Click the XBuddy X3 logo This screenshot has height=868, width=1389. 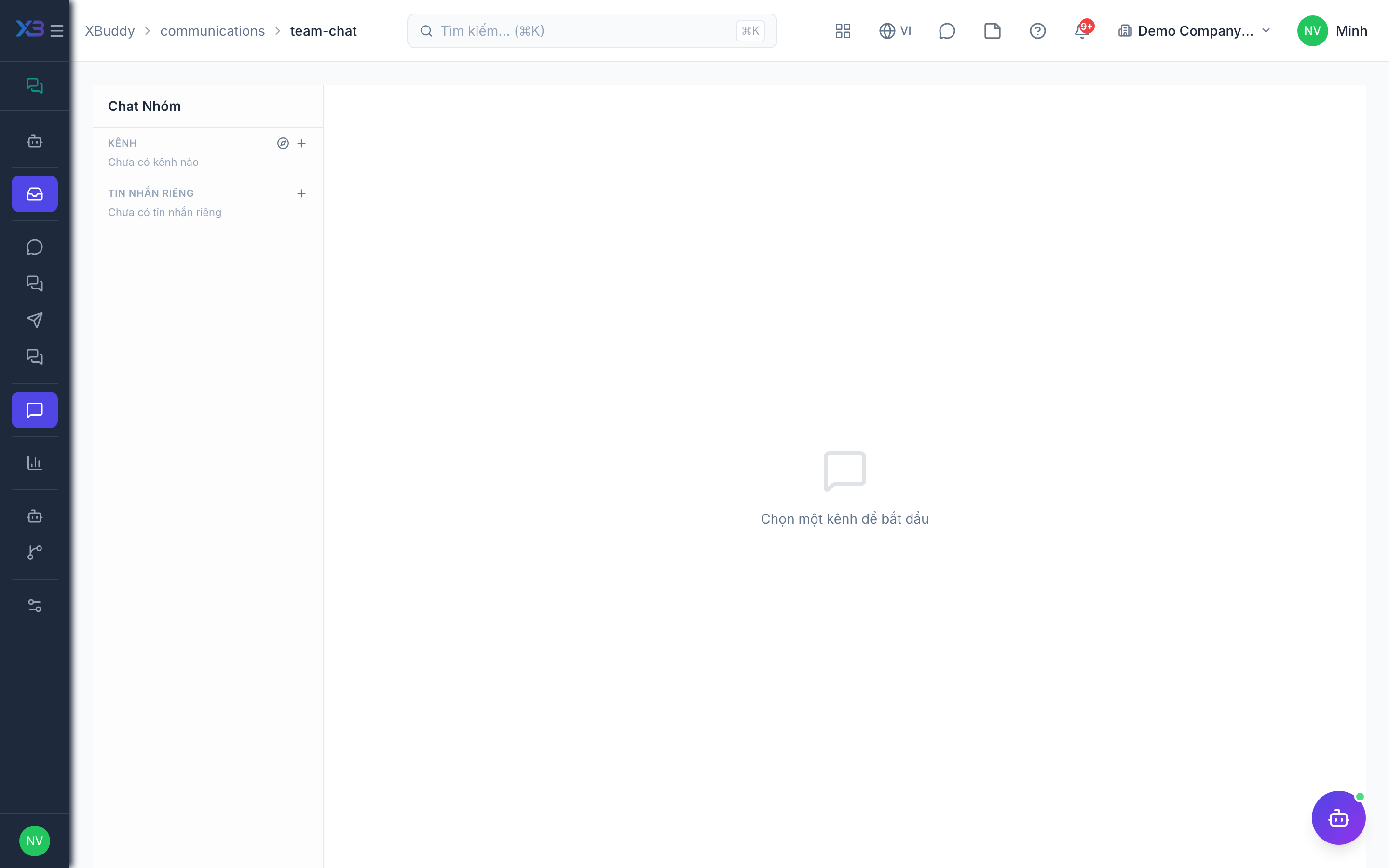coord(30,29)
